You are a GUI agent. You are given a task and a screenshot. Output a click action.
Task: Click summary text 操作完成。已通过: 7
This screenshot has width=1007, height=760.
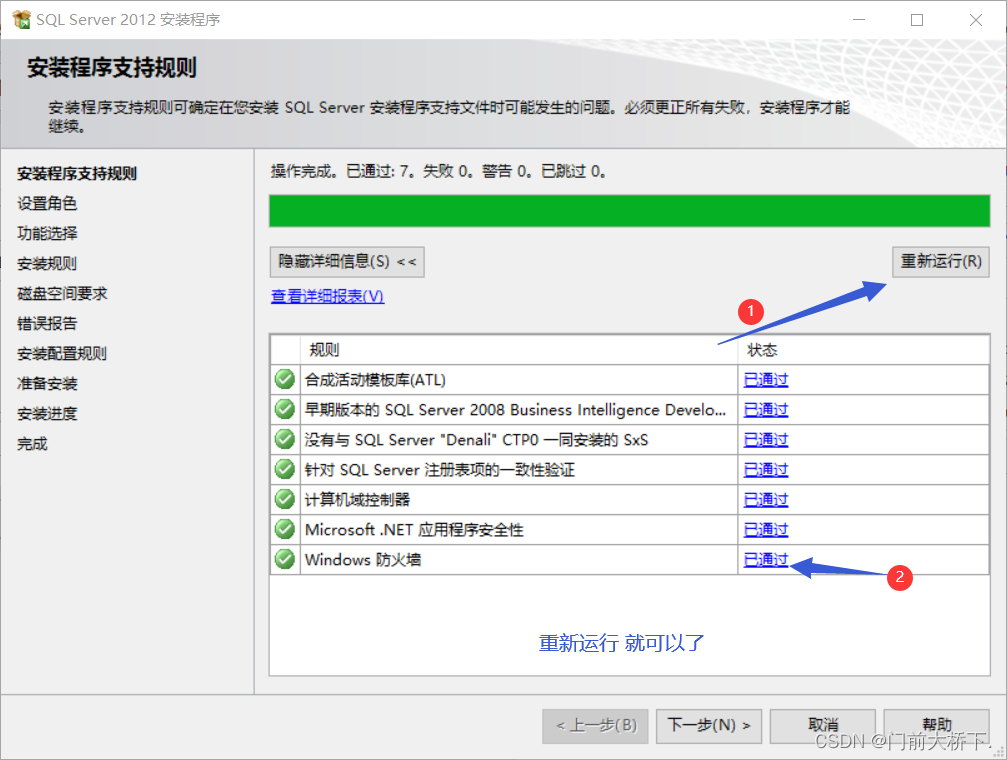pyautogui.click(x=342, y=171)
